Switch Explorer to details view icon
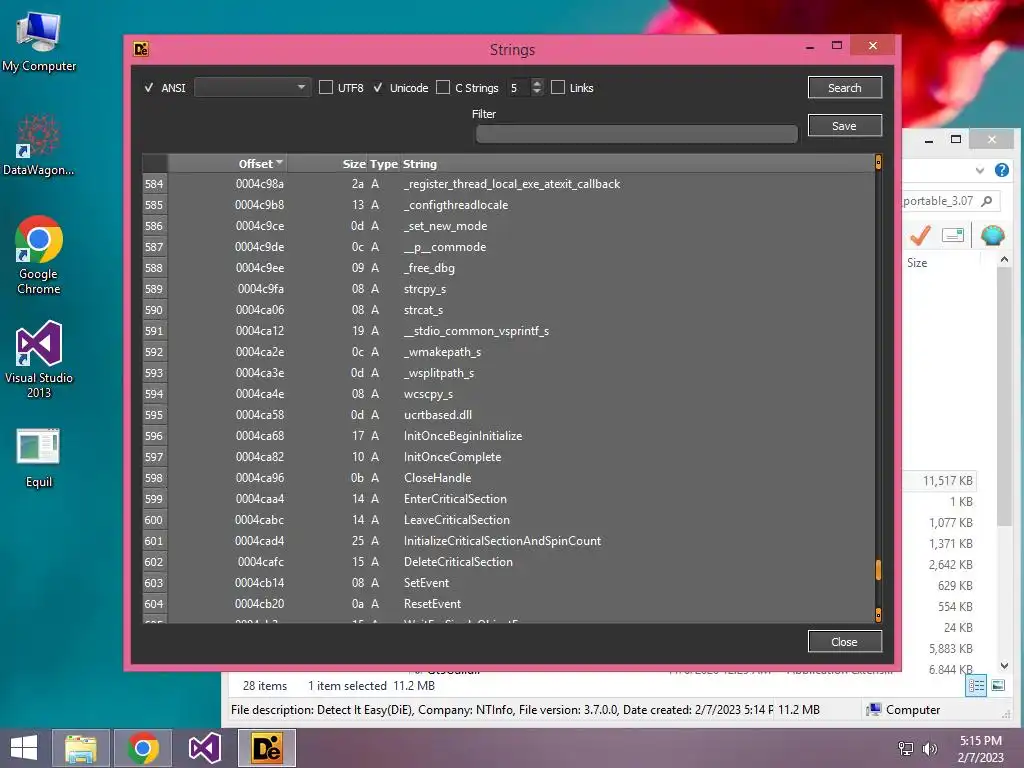Image resolution: width=1024 pixels, height=768 pixels. [x=976, y=685]
